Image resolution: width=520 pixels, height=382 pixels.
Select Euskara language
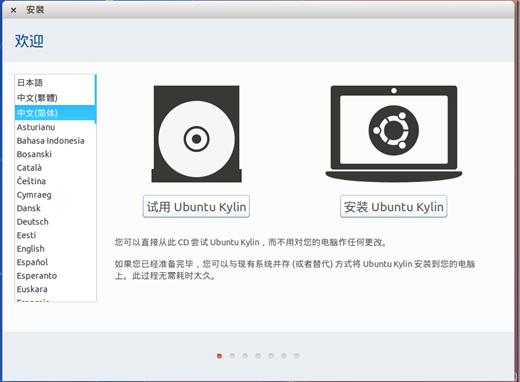(x=55, y=289)
